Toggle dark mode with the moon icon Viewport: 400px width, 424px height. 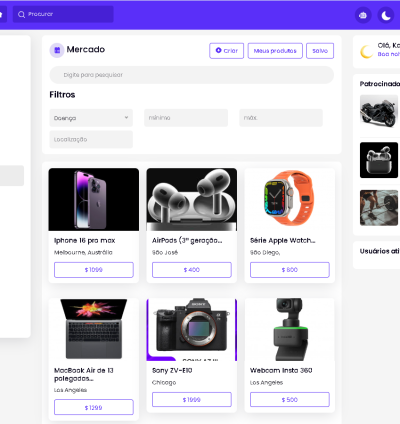[386, 15]
